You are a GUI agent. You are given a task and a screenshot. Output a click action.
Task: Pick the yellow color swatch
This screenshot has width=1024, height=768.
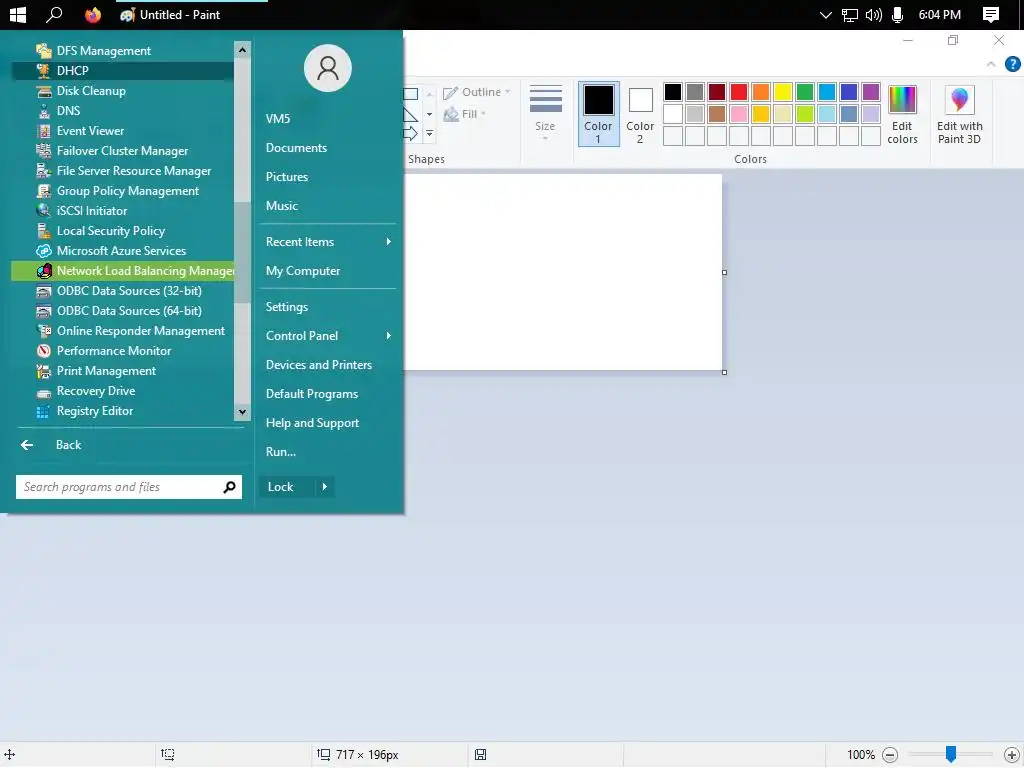pyautogui.click(x=783, y=92)
